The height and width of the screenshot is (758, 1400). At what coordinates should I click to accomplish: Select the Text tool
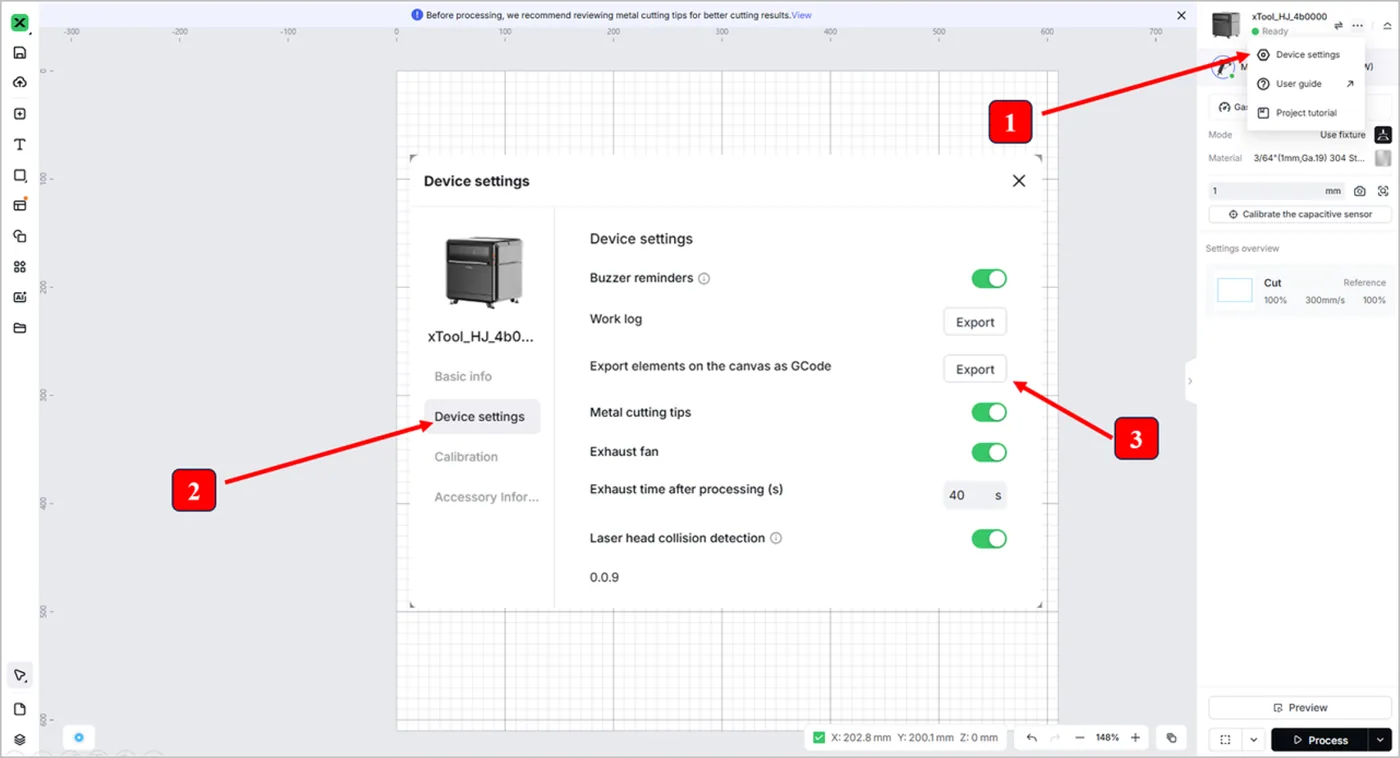click(x=20, y=145)
